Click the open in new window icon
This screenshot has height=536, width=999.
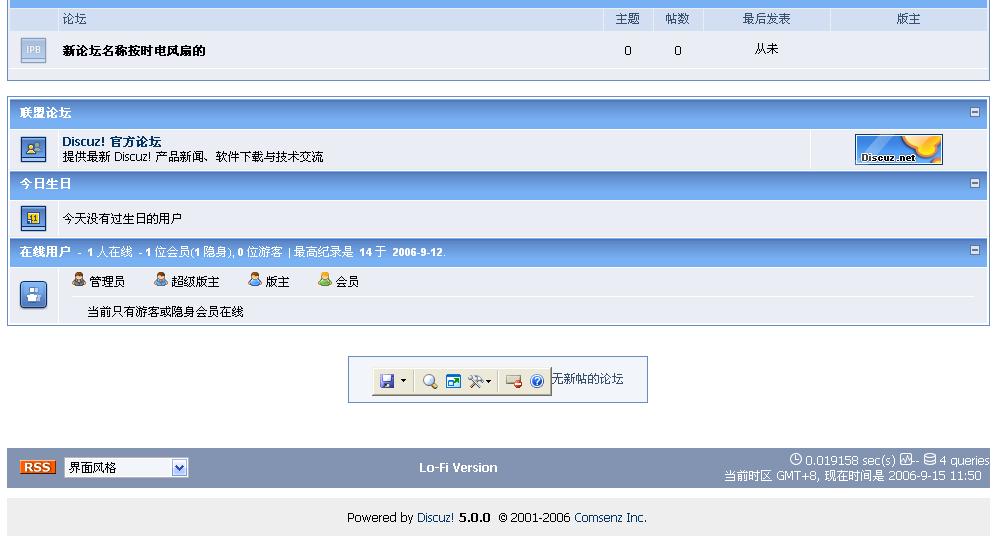[x=453, y=381]
